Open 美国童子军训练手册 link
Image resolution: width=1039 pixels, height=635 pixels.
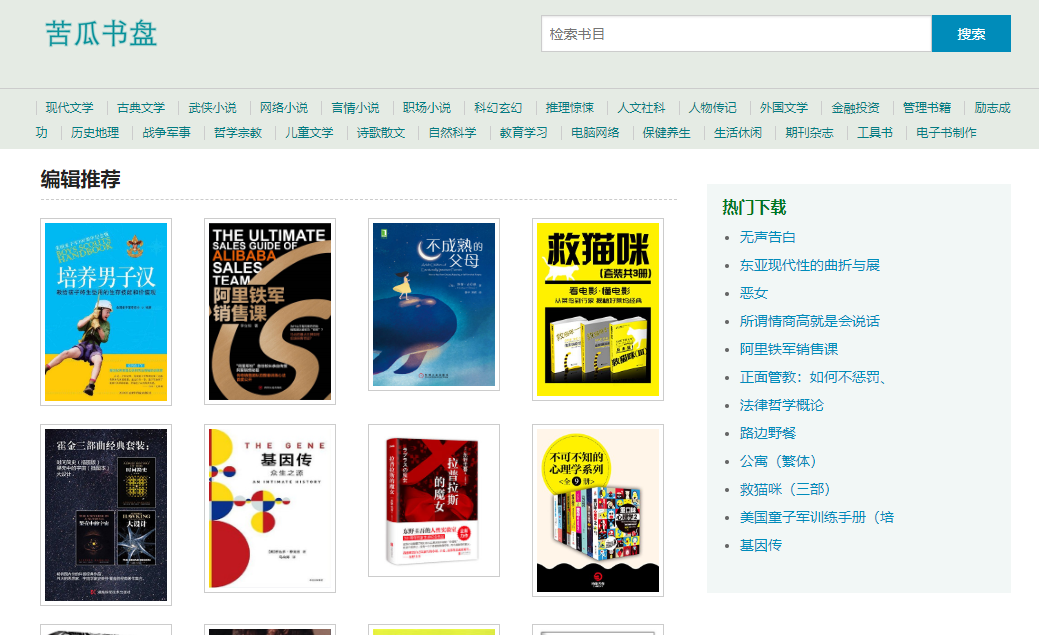point(817,517)
